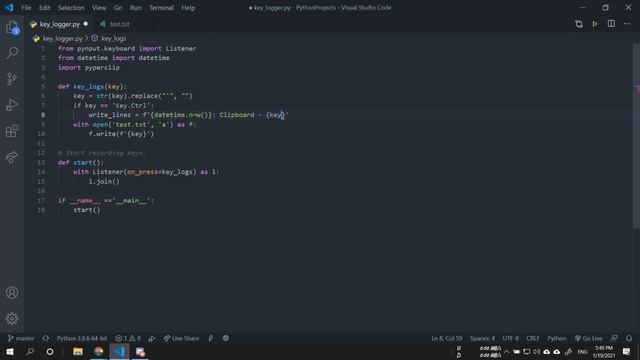This screenshot has width=640, height=360.
Task: Open the Source Control view
Action: pyautogui.click(x=12, y=79)
